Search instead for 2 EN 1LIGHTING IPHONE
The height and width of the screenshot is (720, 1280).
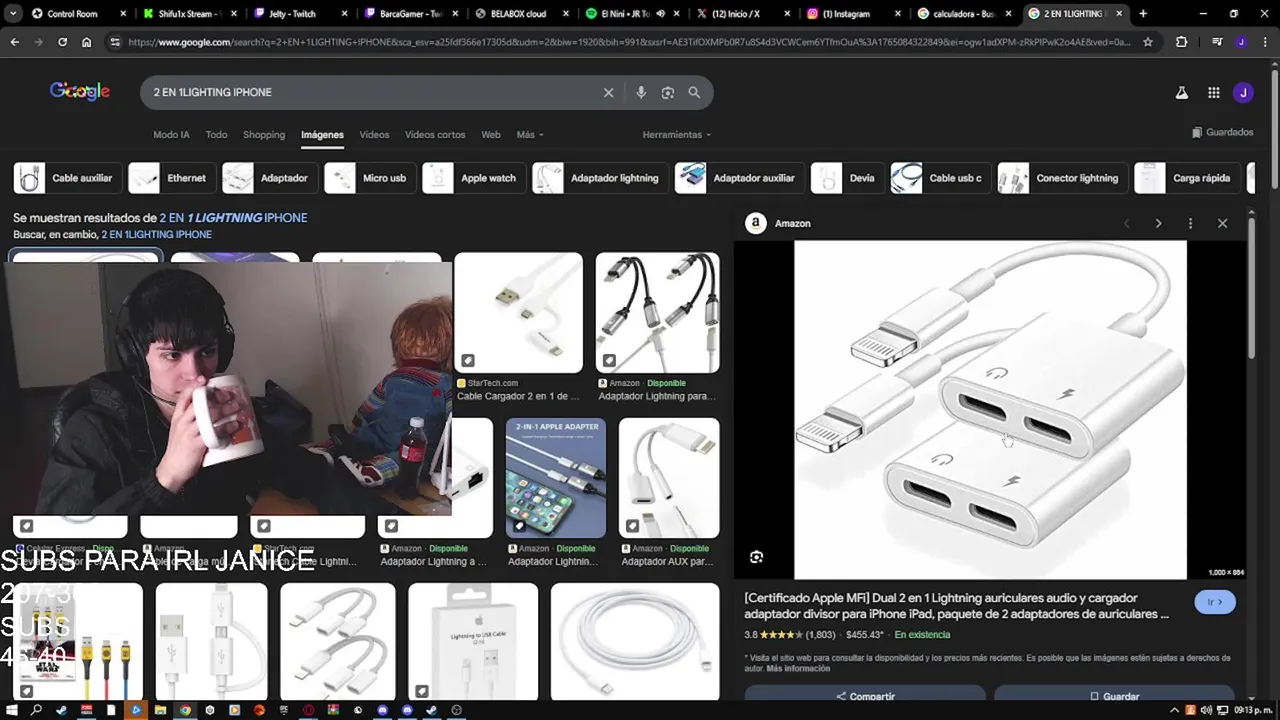tap(156, 235)
